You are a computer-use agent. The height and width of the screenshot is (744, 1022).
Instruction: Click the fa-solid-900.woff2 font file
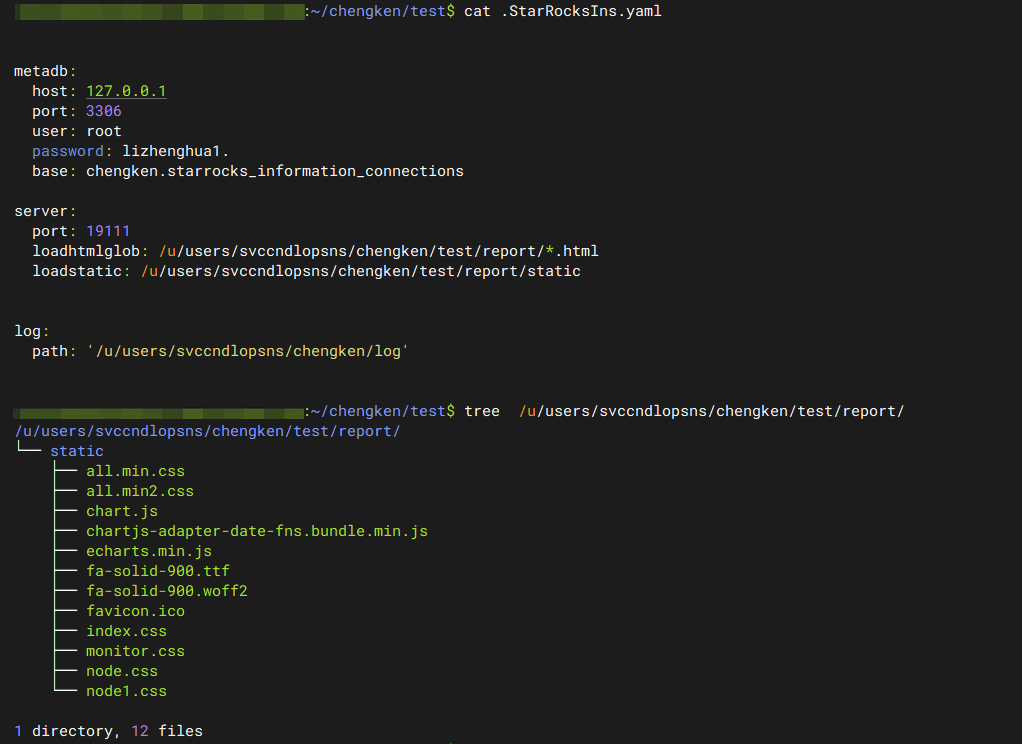(166, 591)
